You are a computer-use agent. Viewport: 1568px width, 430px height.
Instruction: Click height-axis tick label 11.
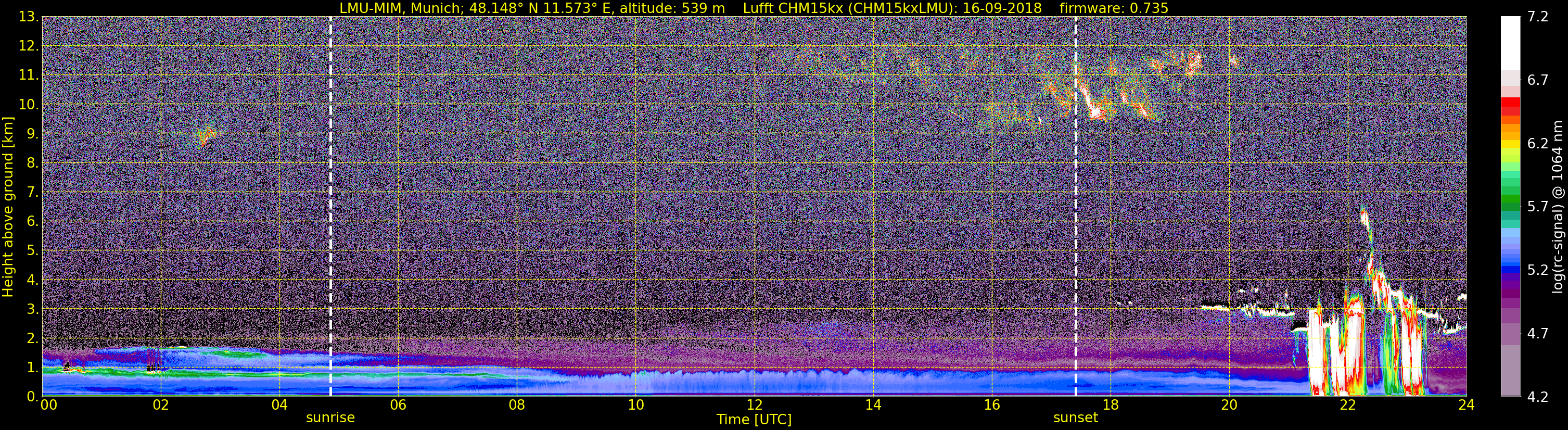click(28, 75)
